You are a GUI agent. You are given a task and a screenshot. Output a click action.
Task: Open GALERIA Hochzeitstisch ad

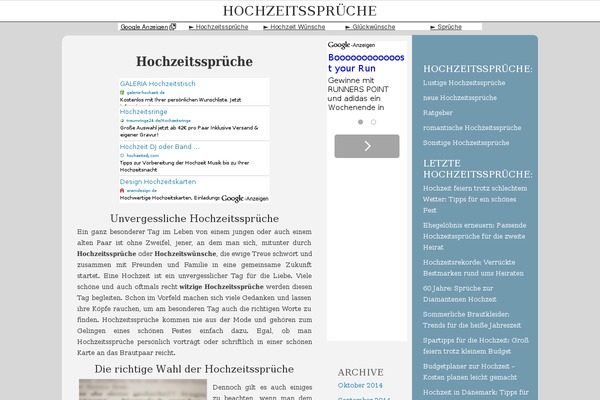tap(158, 83)
